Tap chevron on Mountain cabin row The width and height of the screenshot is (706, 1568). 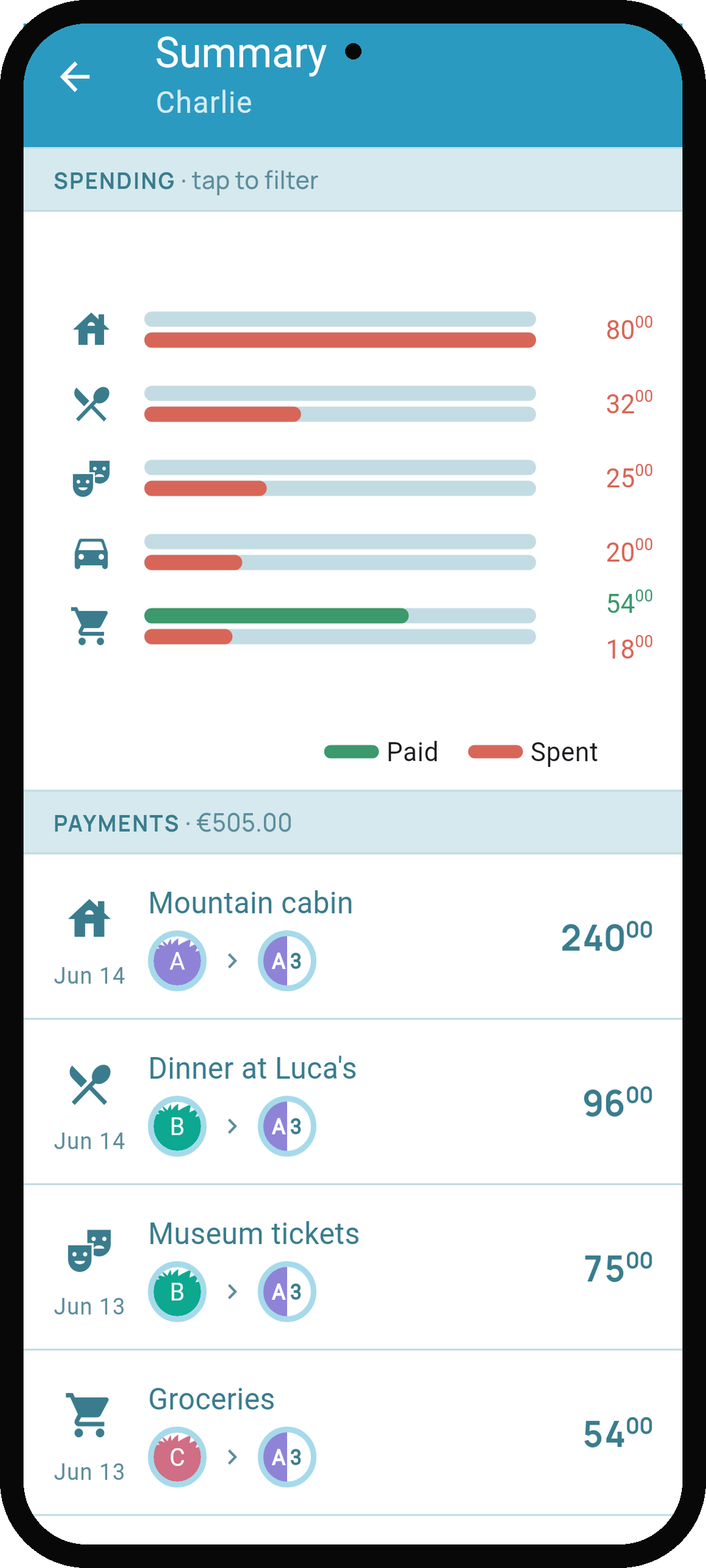pos(232,961)
